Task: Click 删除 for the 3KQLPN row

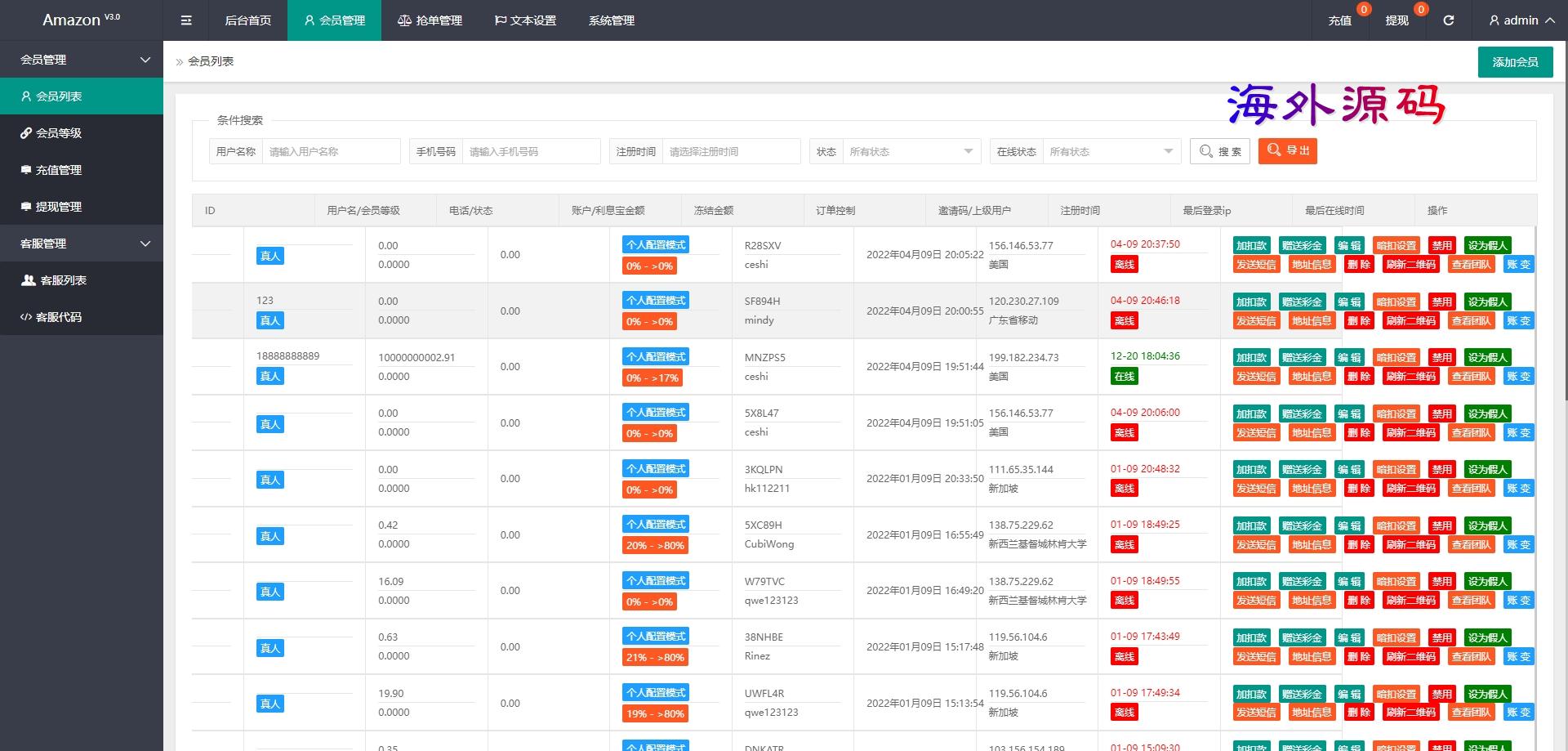Action: pyautogui.click(x=1359, y=488)
